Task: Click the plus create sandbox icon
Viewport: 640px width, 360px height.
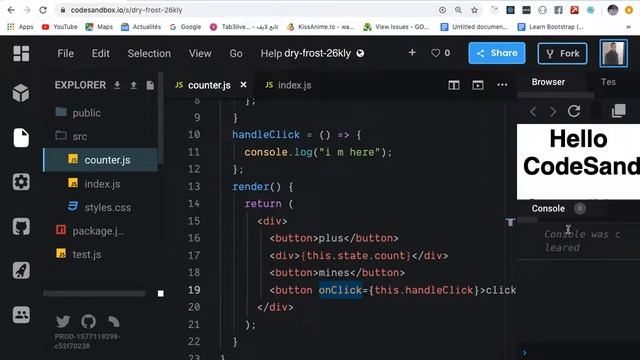Action: (x=412, y=53)
